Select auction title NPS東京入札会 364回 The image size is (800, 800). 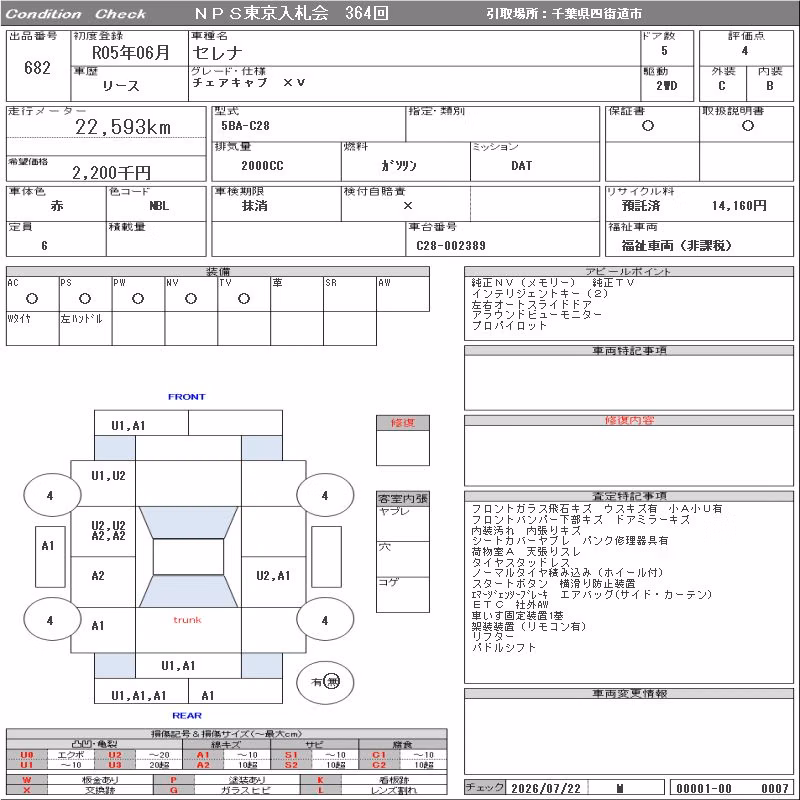point(292,13)
